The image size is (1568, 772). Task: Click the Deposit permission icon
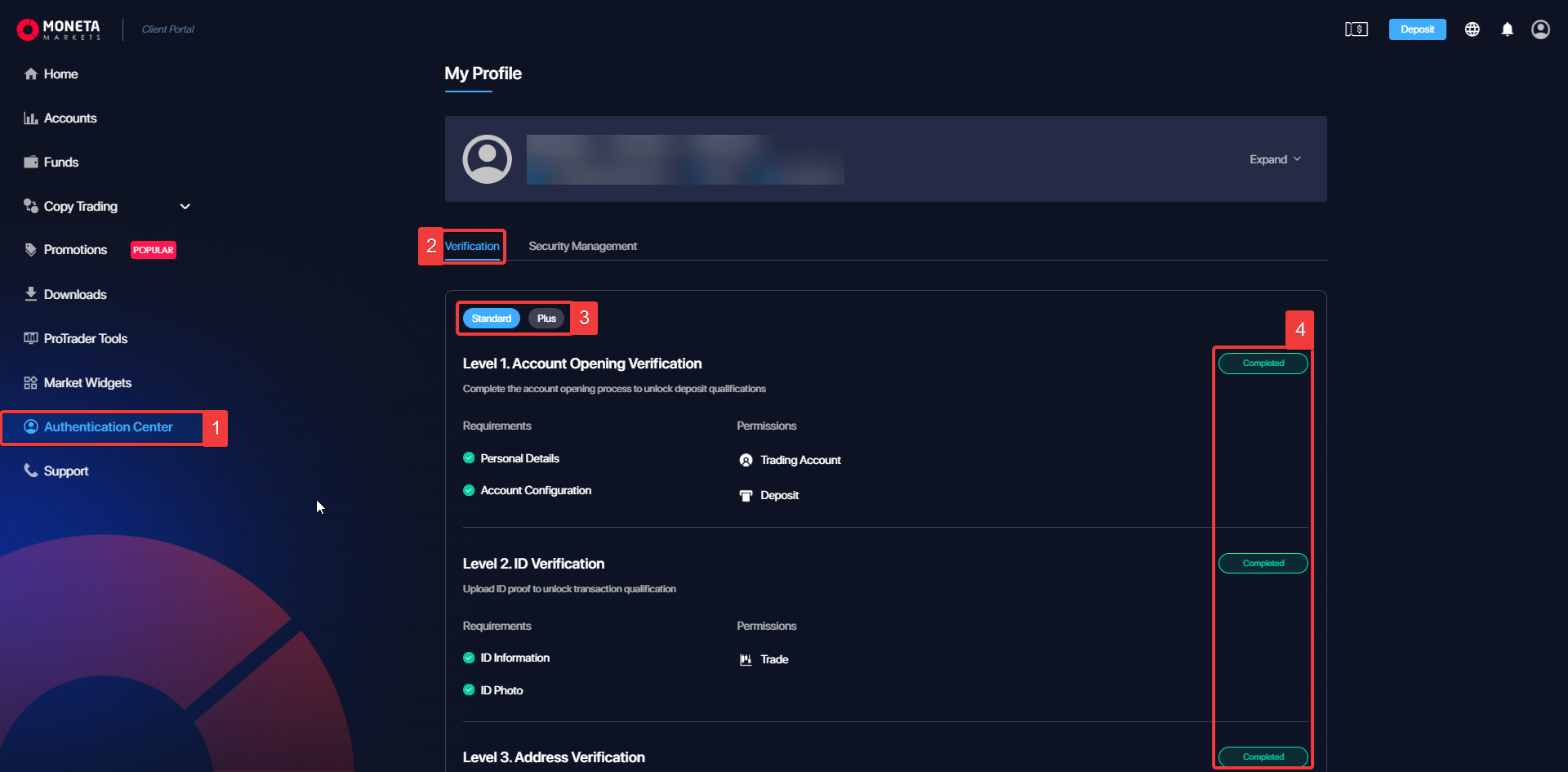click(746, 496)
